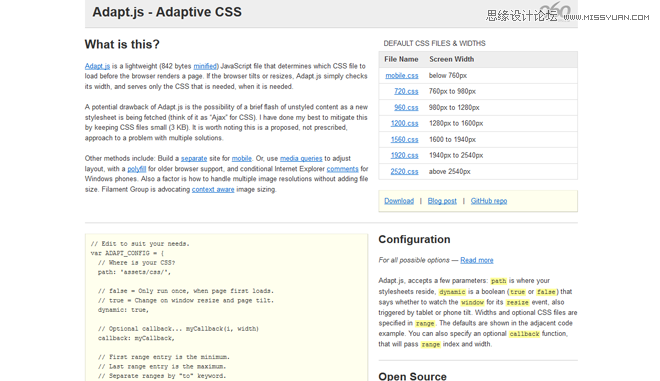Follow the minified link
This screenshot has width=660, height=381.
point(205,66)
